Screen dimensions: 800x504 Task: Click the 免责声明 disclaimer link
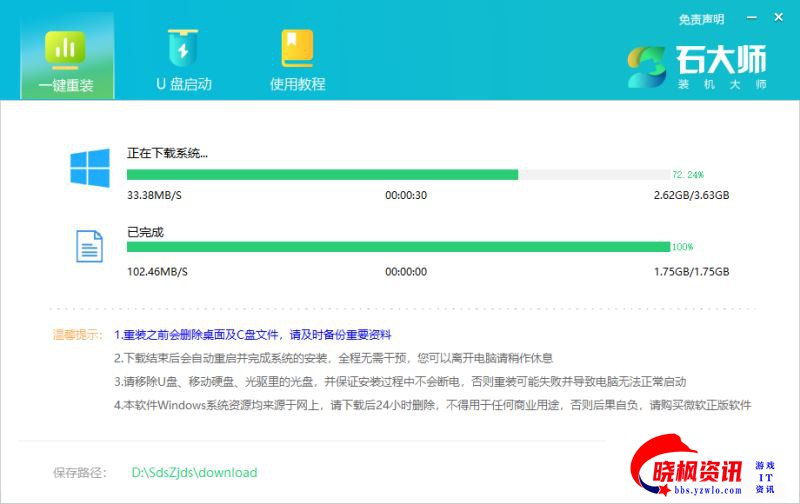701,19
